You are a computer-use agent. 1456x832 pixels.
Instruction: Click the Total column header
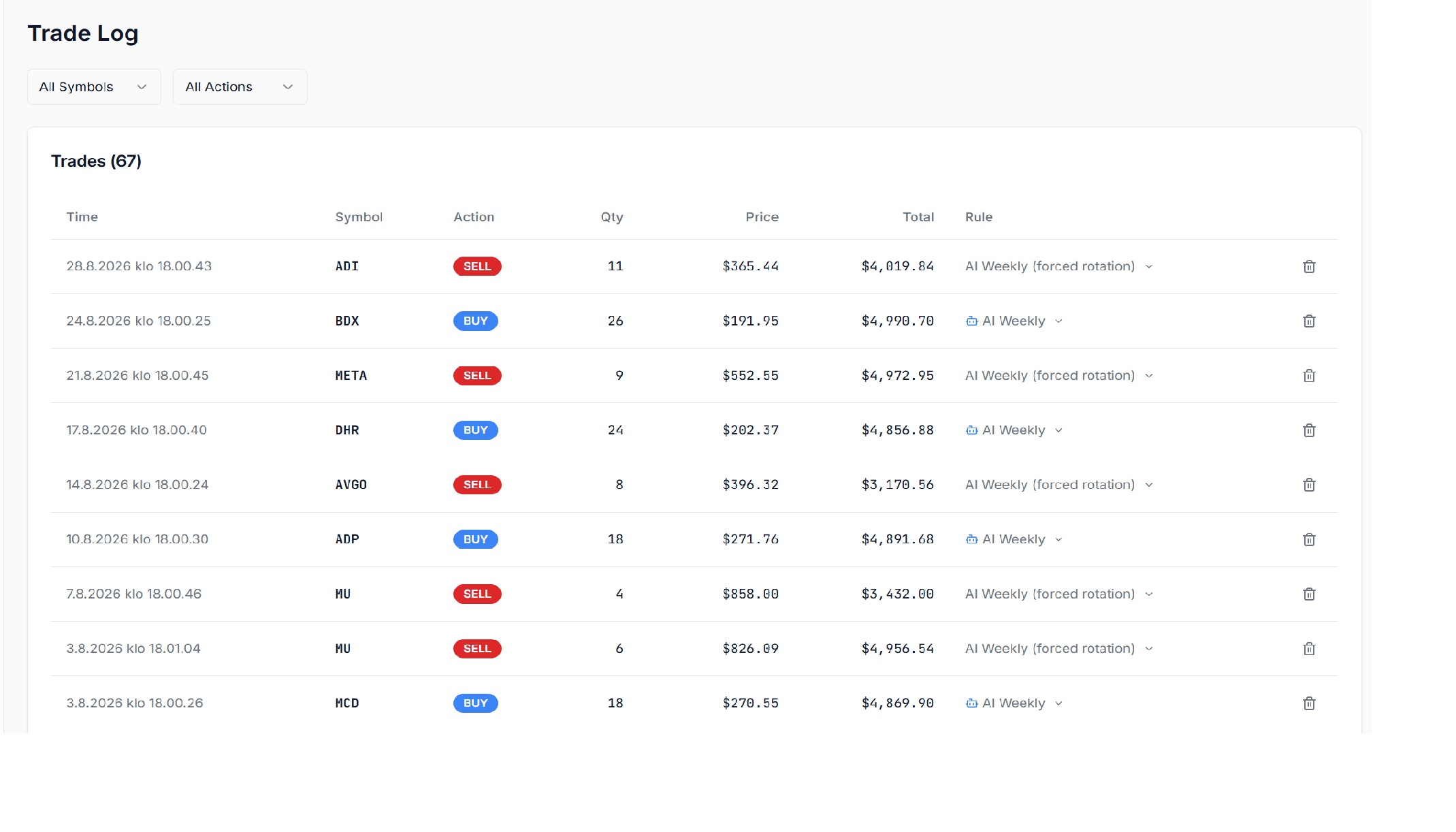918,217
